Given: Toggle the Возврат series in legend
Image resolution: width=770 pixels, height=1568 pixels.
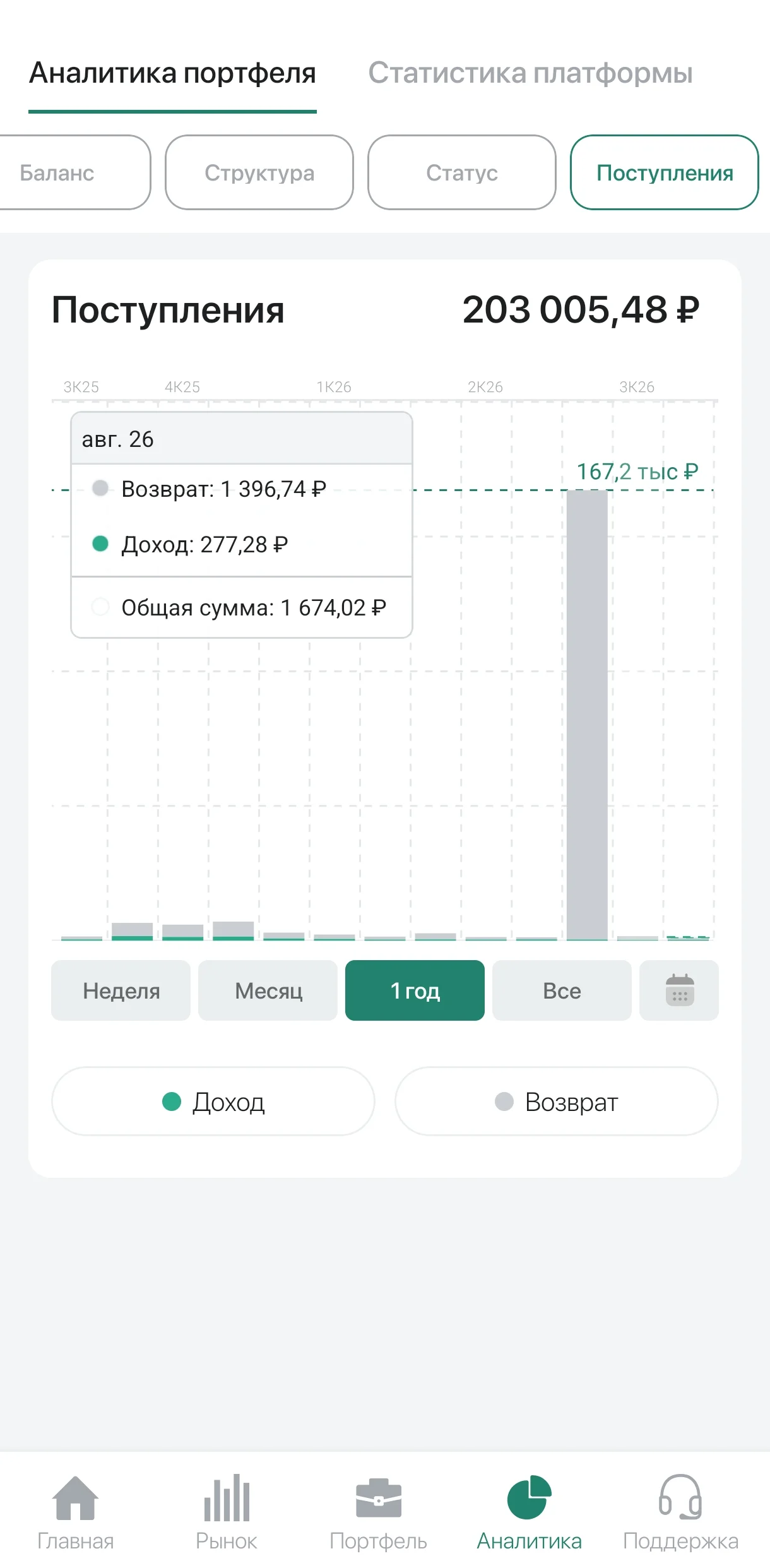Looking at the screenshot, I should (x=557, y=1102).
